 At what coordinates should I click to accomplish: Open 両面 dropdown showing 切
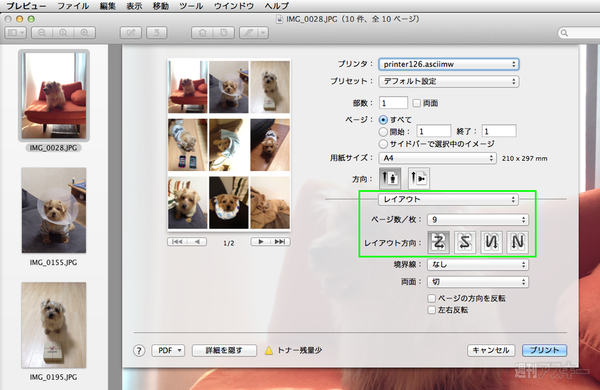coord(478,282)
